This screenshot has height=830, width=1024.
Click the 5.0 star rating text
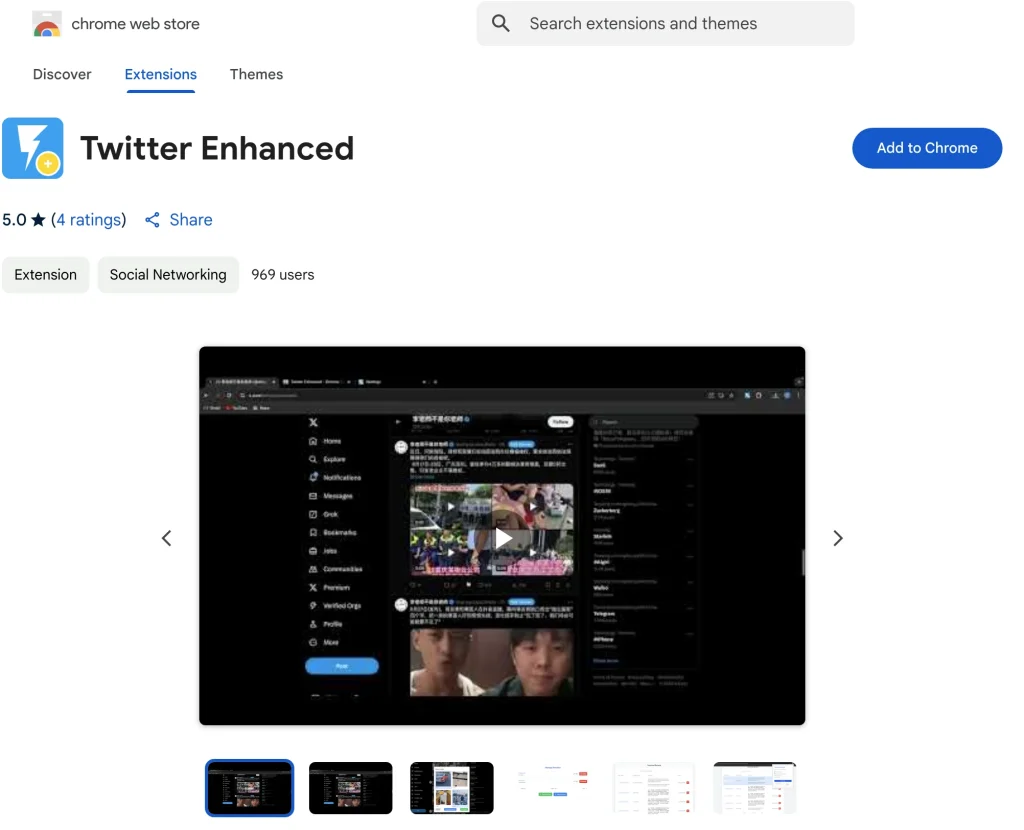click(24, 220)
